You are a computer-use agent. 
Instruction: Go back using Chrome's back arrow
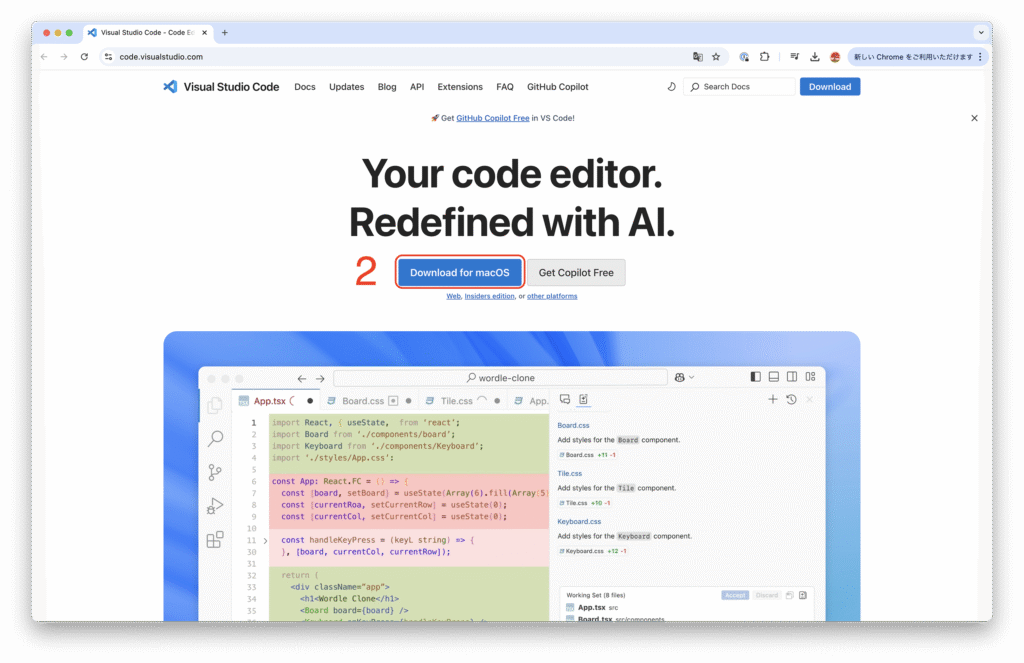44,57
